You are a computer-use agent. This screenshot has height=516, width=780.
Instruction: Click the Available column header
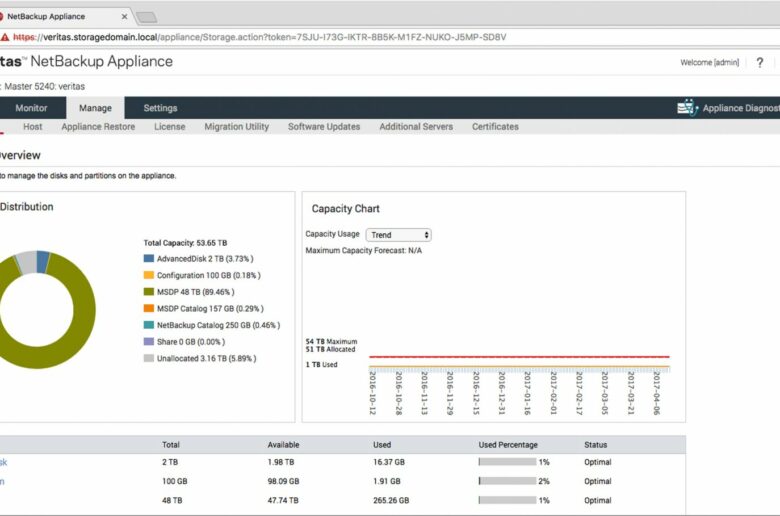(284, 445)
